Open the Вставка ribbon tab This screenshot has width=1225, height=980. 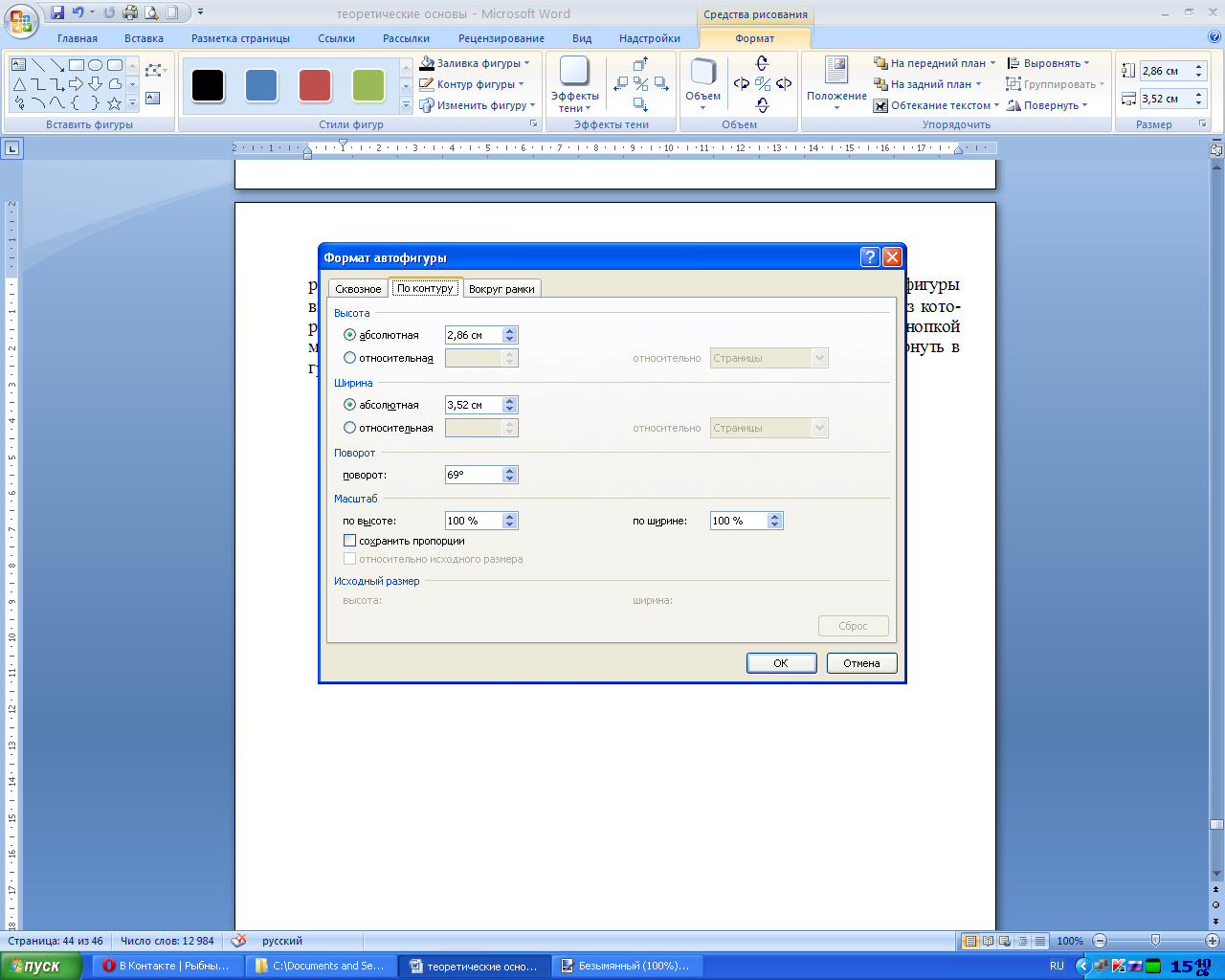(144, 38)
